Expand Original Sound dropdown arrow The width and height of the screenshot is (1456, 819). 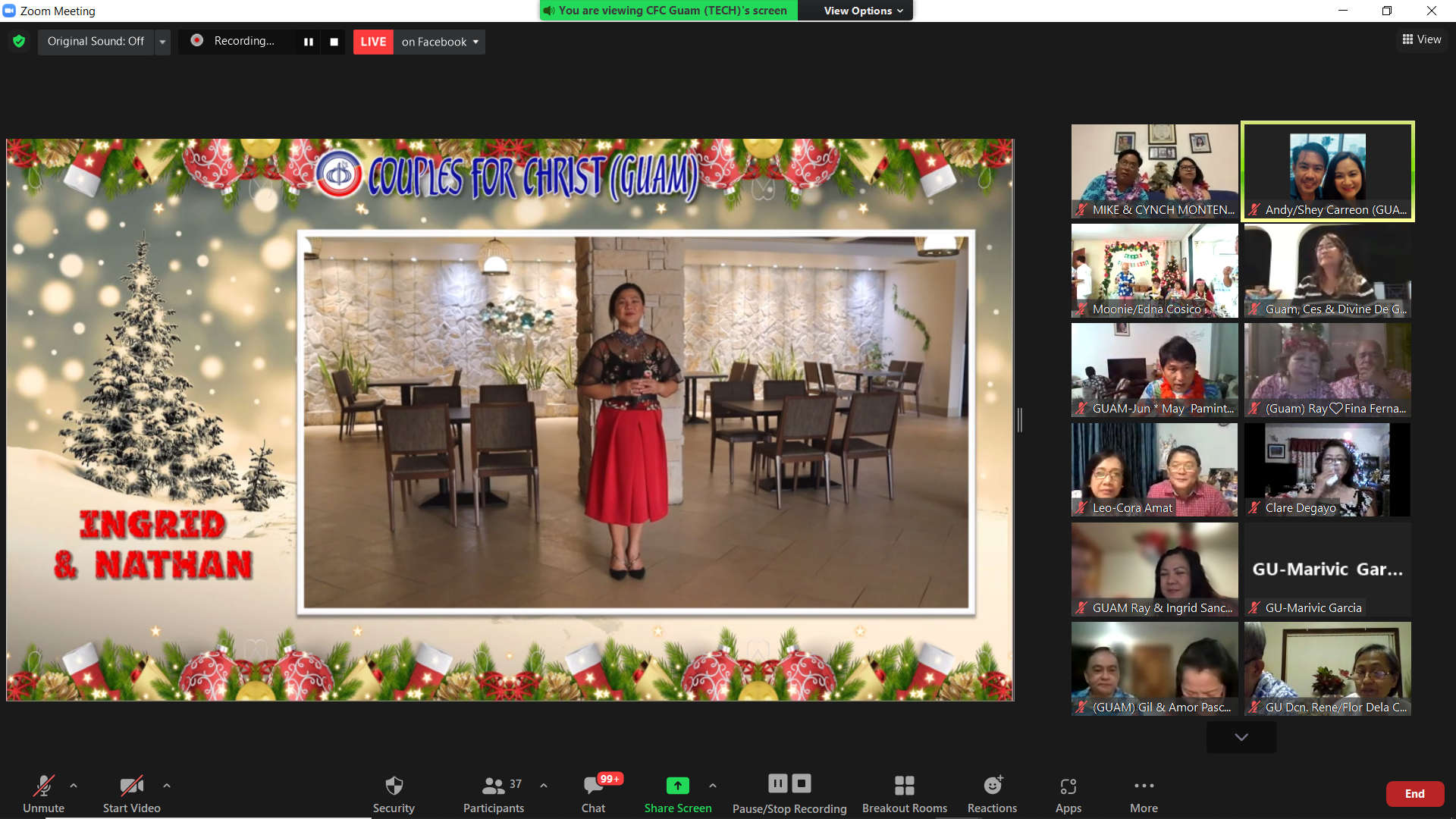(x=162, y=42)
